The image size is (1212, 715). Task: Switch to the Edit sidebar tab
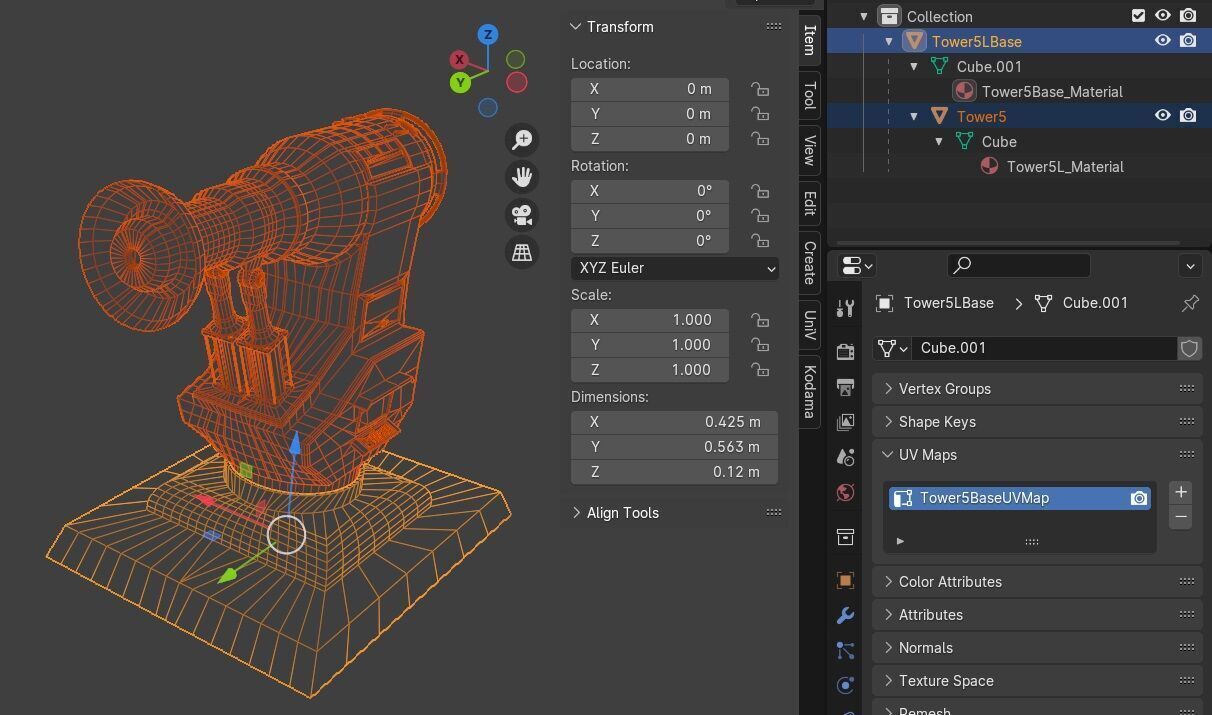point(810,203)
